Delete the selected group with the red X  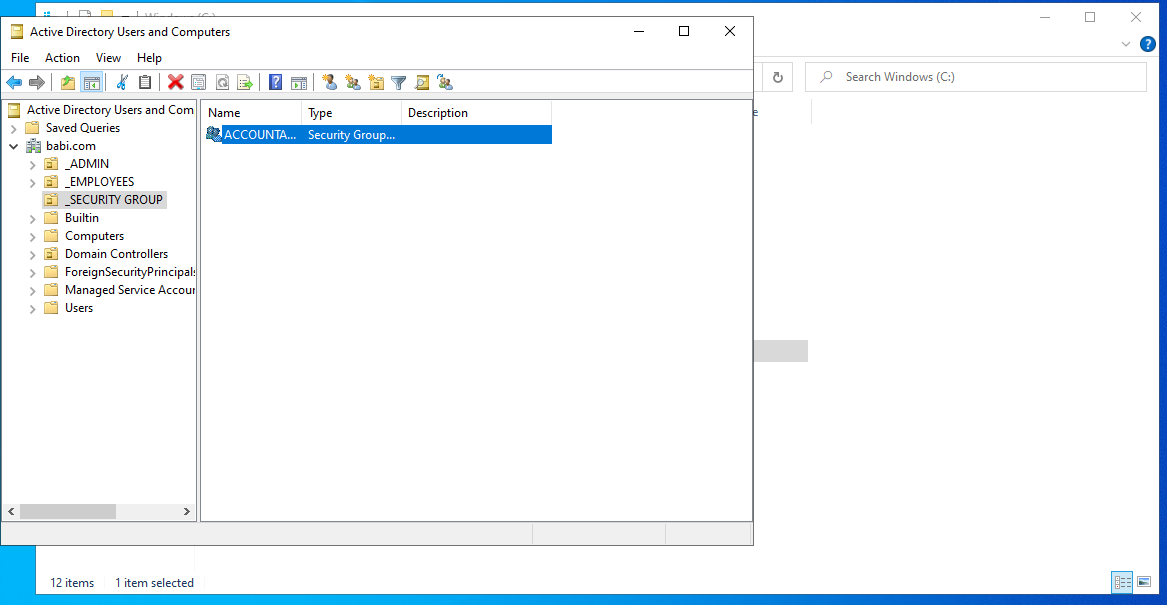tap(175, 82)
